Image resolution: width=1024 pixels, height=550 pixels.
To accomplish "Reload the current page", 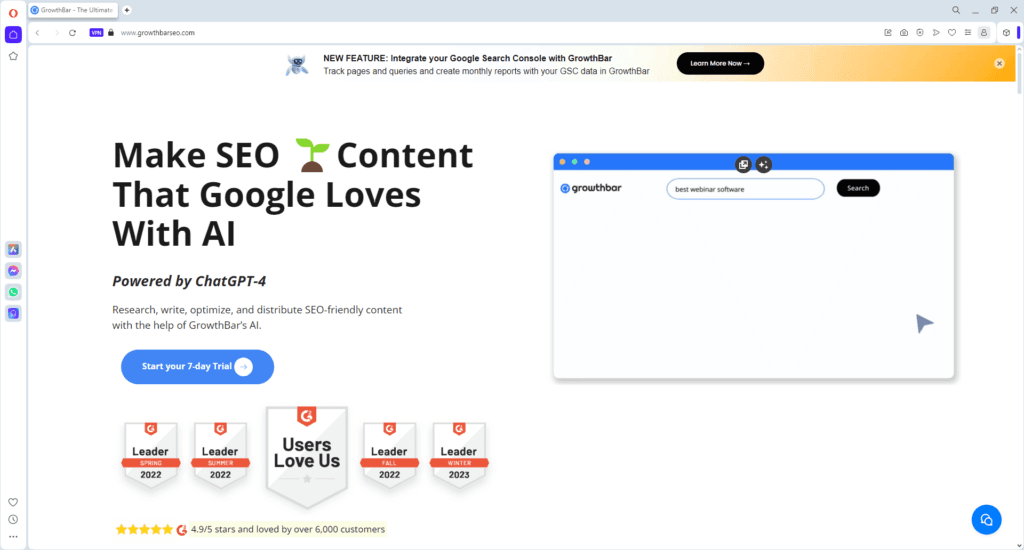I will point(72,33).
